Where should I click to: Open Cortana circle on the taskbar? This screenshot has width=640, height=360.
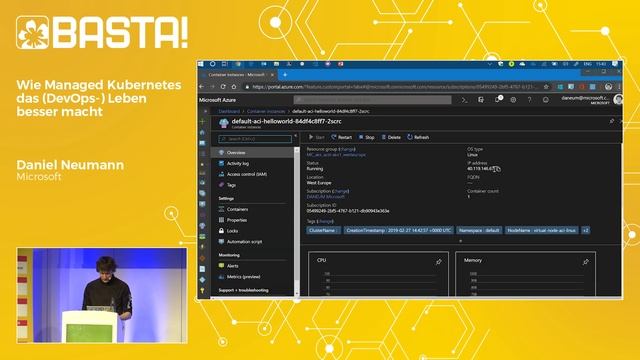212,64
